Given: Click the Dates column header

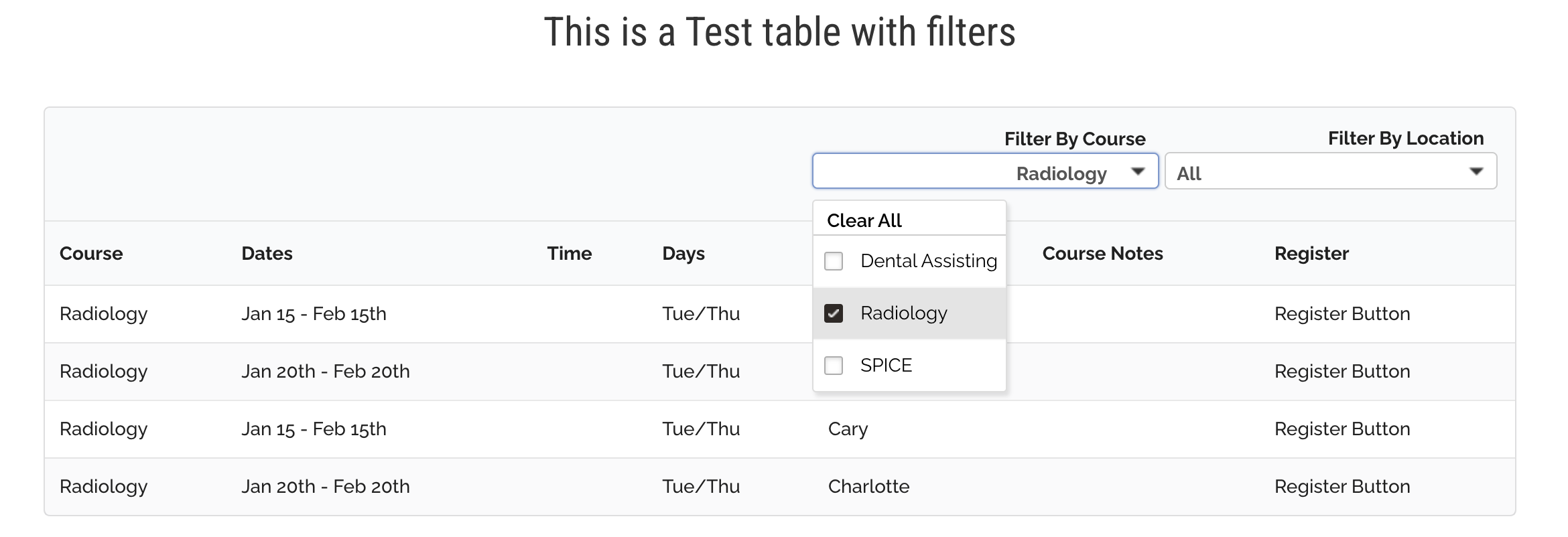Looking at the screenshot, I should (267, 254).
